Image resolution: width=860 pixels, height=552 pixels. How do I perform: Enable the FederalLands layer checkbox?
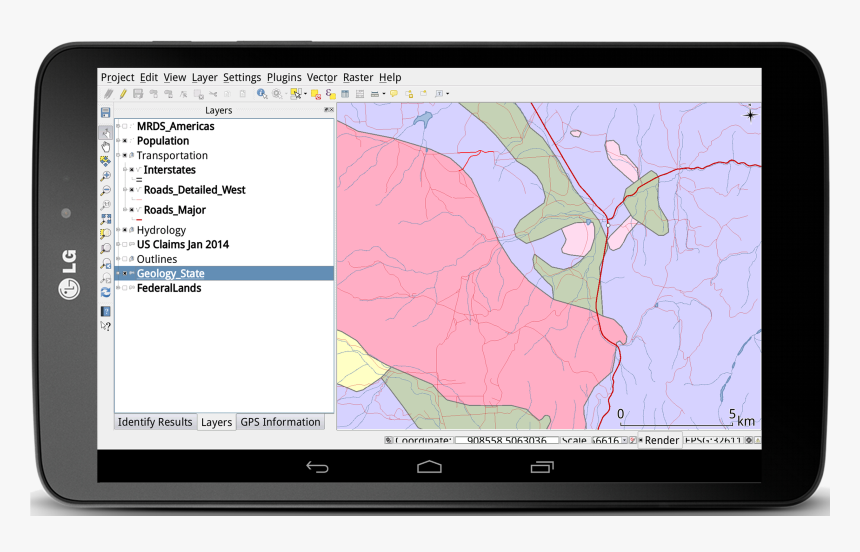[x=125, y=288]
